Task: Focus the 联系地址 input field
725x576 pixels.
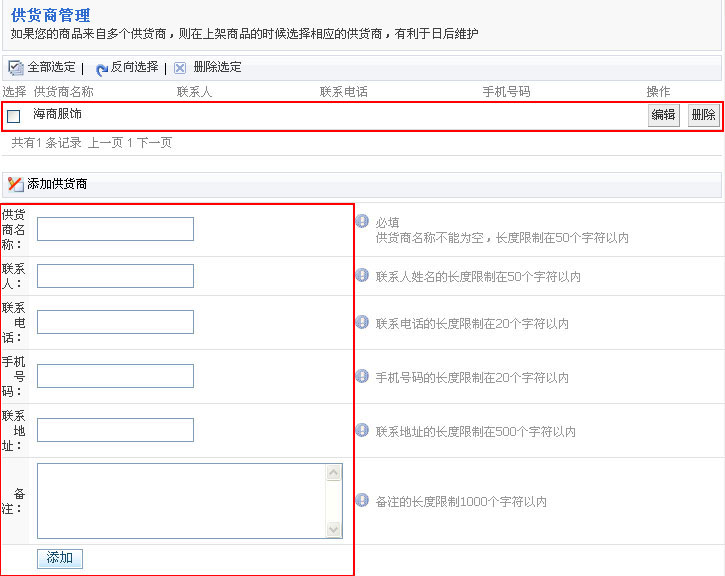Action: (115, 430)
